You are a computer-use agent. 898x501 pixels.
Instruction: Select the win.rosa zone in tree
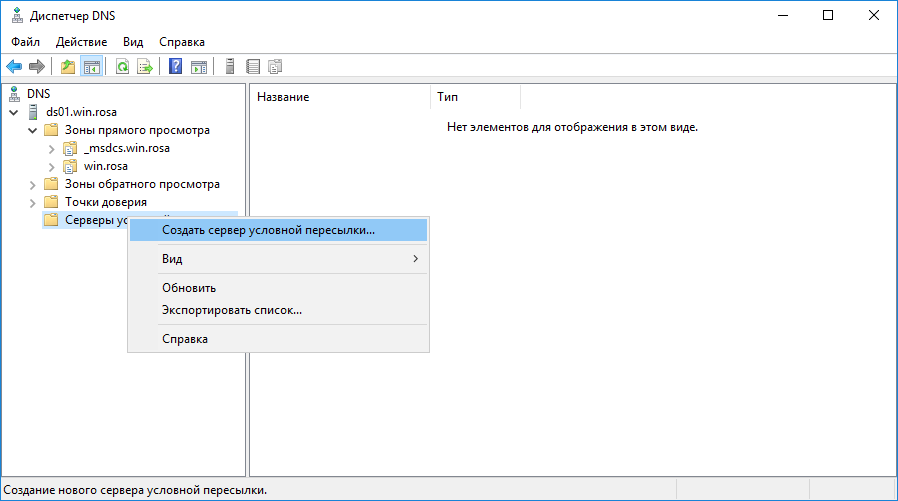pos(106,166)
